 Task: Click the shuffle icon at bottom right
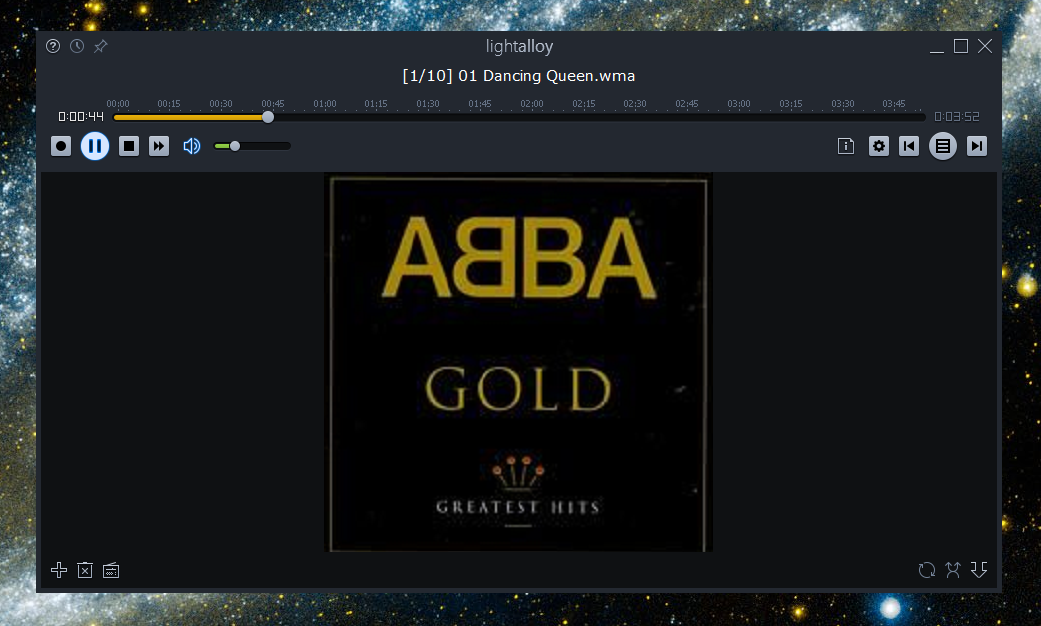pos(953,570)
